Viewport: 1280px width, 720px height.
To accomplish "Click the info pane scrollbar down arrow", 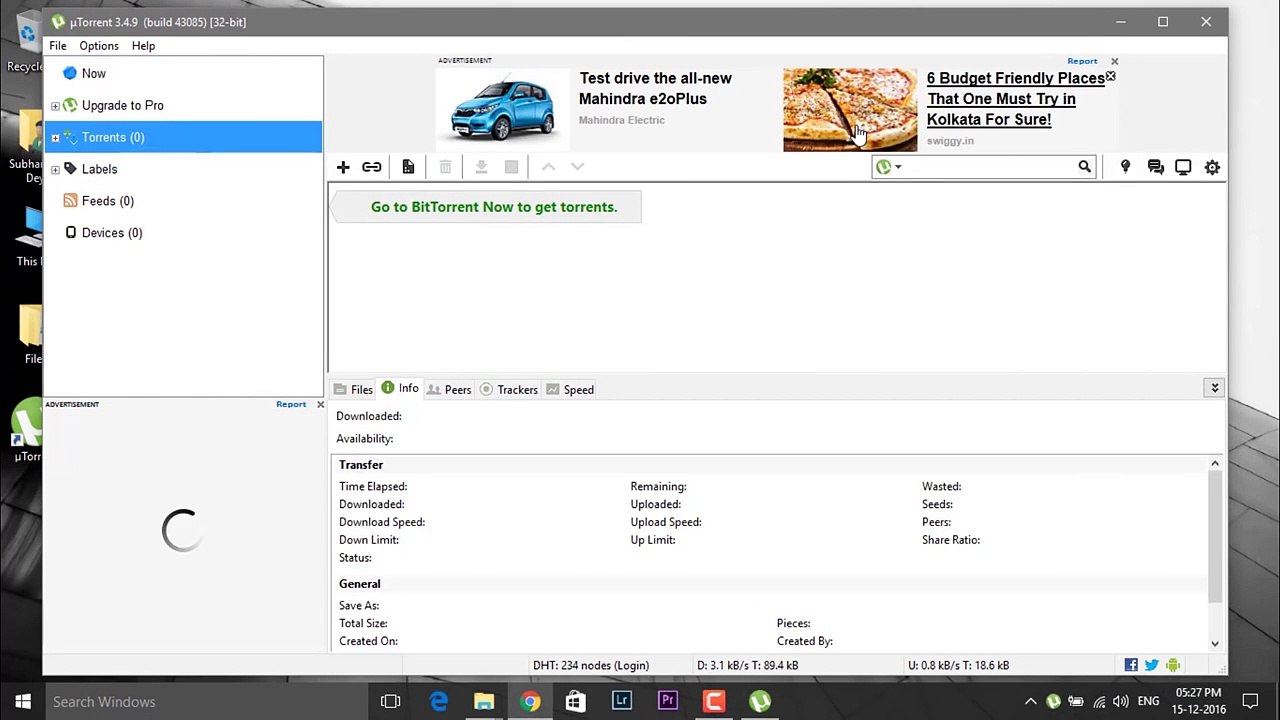I will (1215, 643).
